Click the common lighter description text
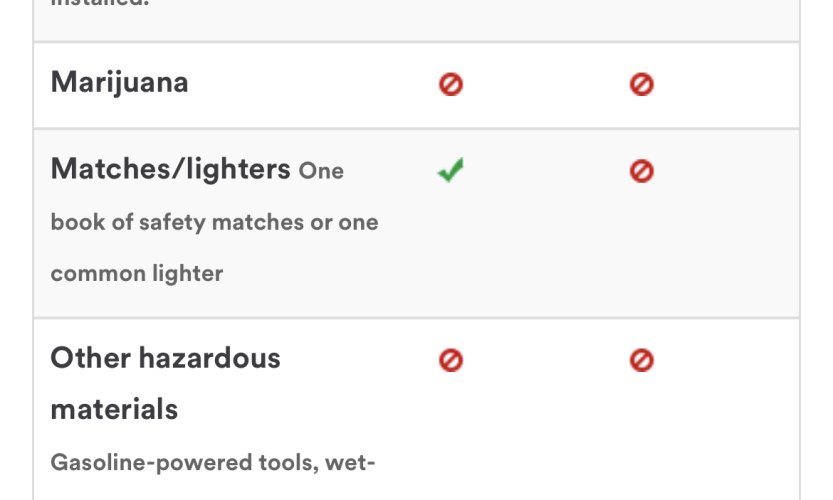The width and height of the screenshot is (833, 500). point(137,274)
